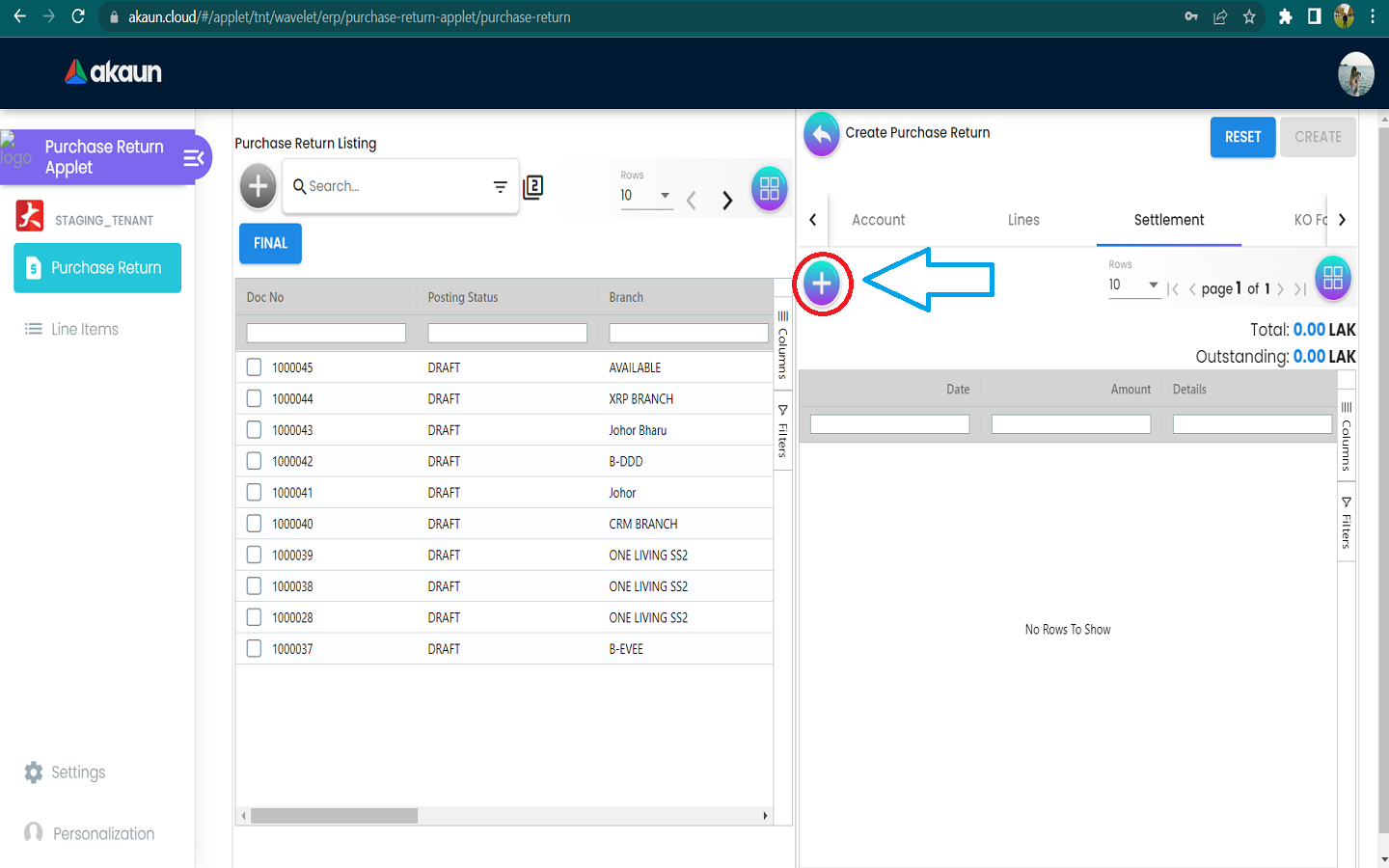Click the grey plus icon in listing
This screenshot has width=1389, height=868.
coord(258,186)
